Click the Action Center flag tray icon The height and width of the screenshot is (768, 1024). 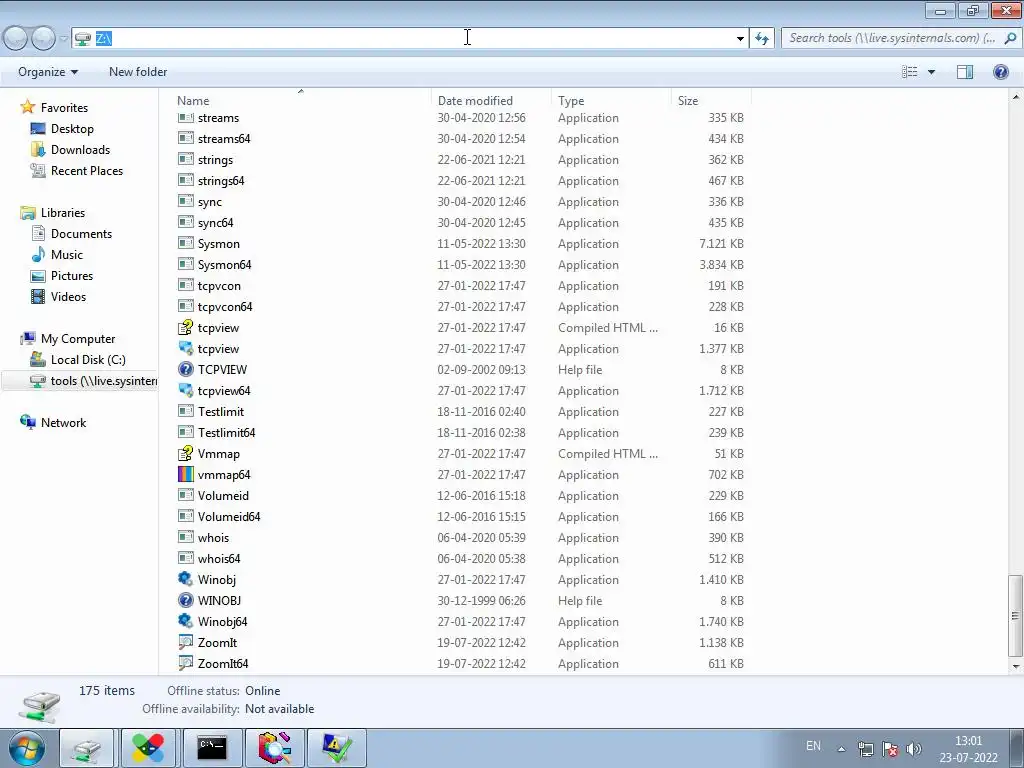coord(889,749)
